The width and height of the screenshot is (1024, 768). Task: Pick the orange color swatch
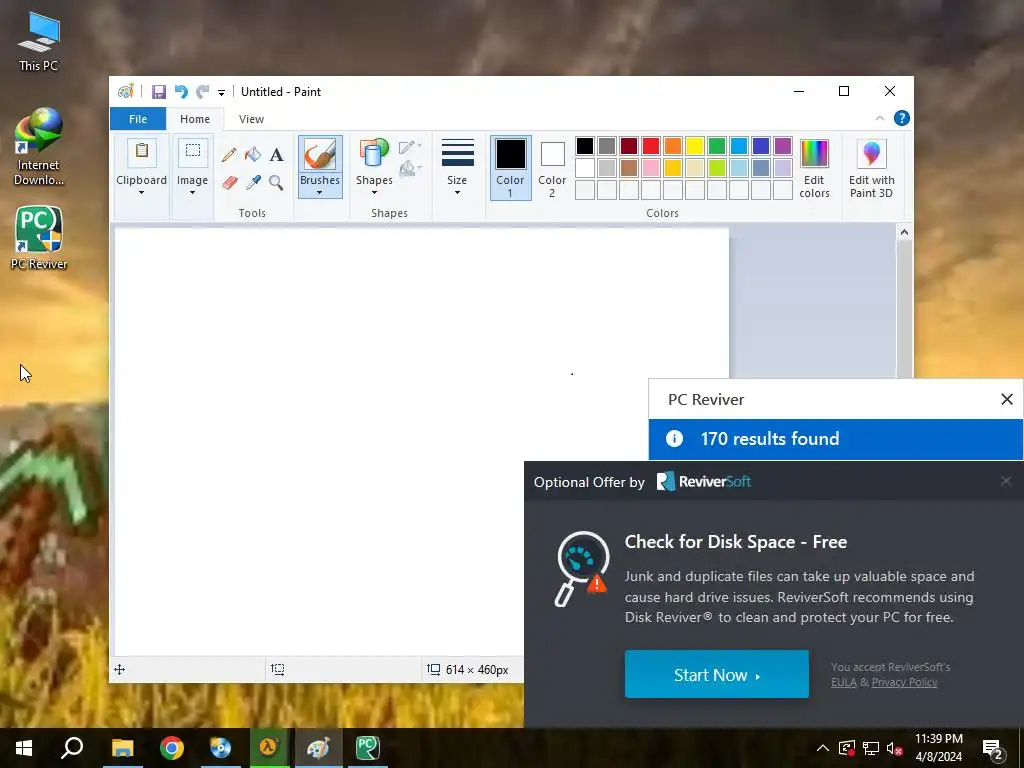(x=673, y=146)
